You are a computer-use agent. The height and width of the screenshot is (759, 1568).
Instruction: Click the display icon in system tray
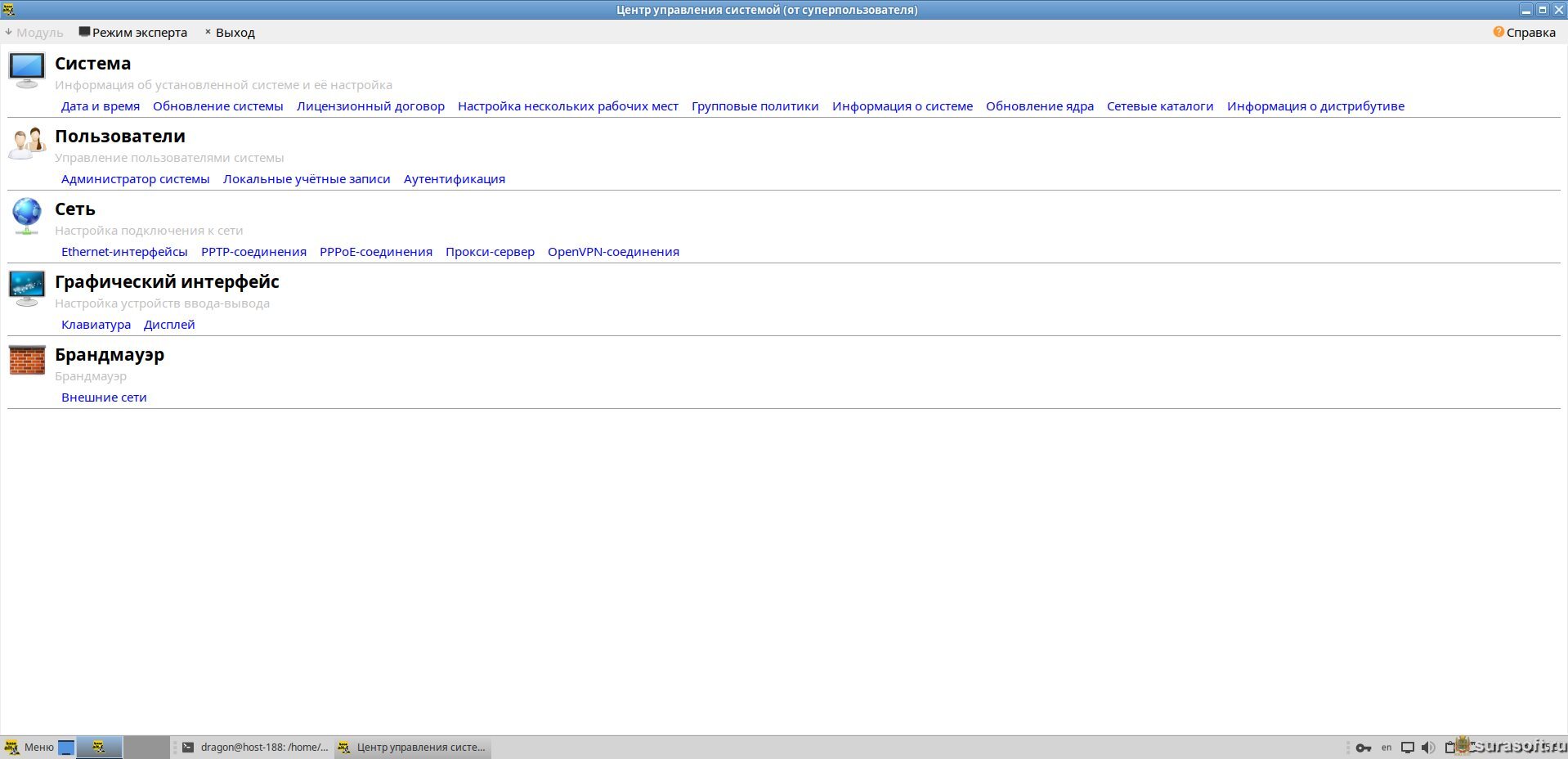tap(1408, 748)
